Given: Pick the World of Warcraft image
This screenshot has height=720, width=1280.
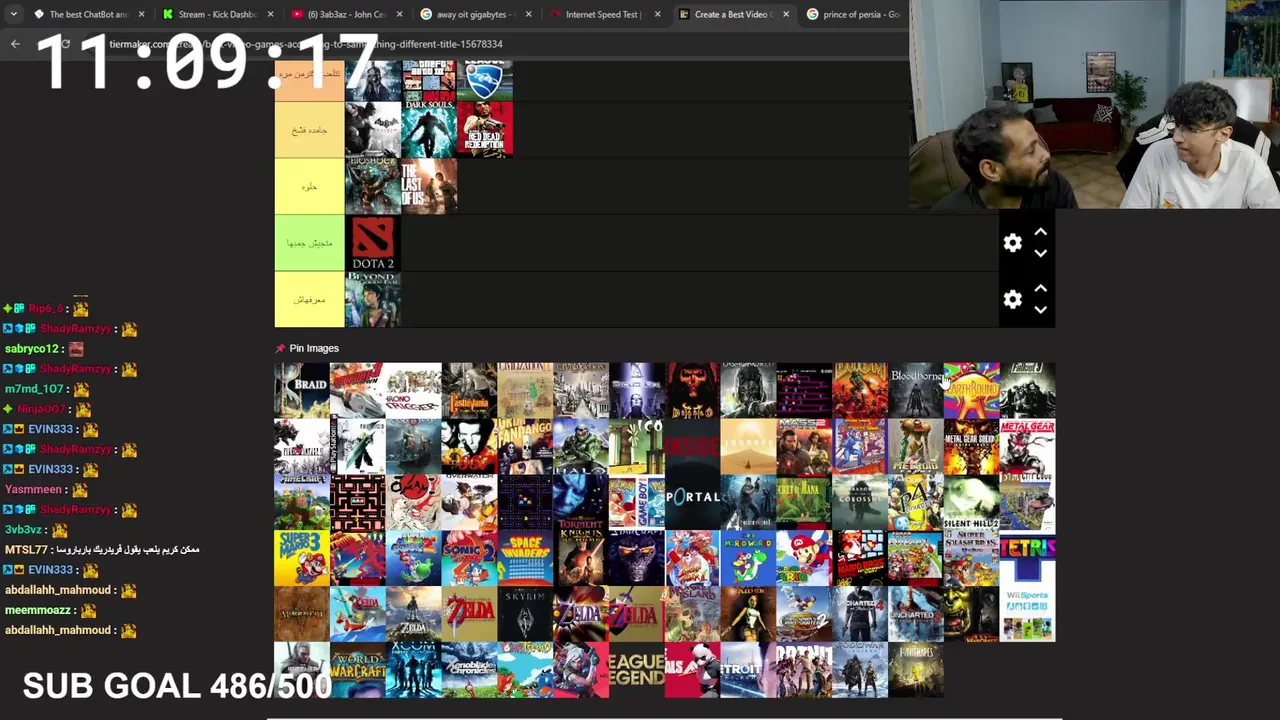Looking at the screenshot, I should coord(358,670).
